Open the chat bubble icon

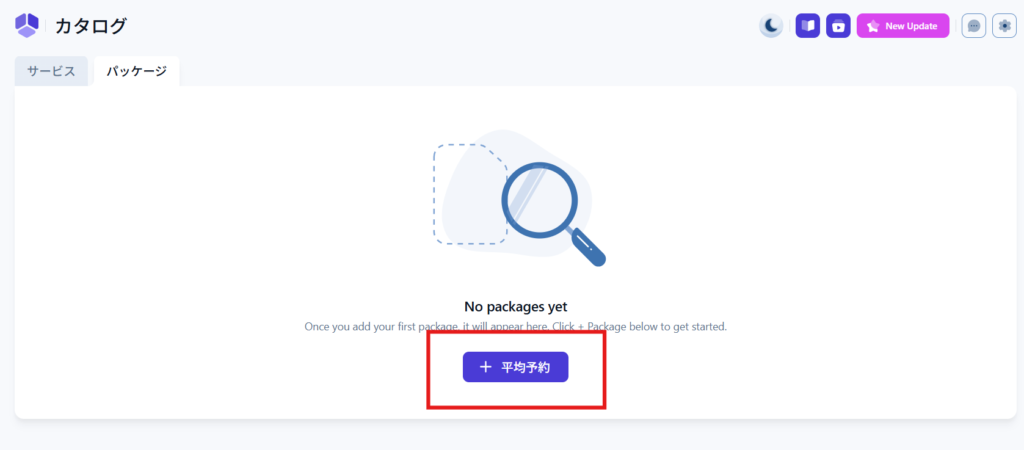[974, 26]
